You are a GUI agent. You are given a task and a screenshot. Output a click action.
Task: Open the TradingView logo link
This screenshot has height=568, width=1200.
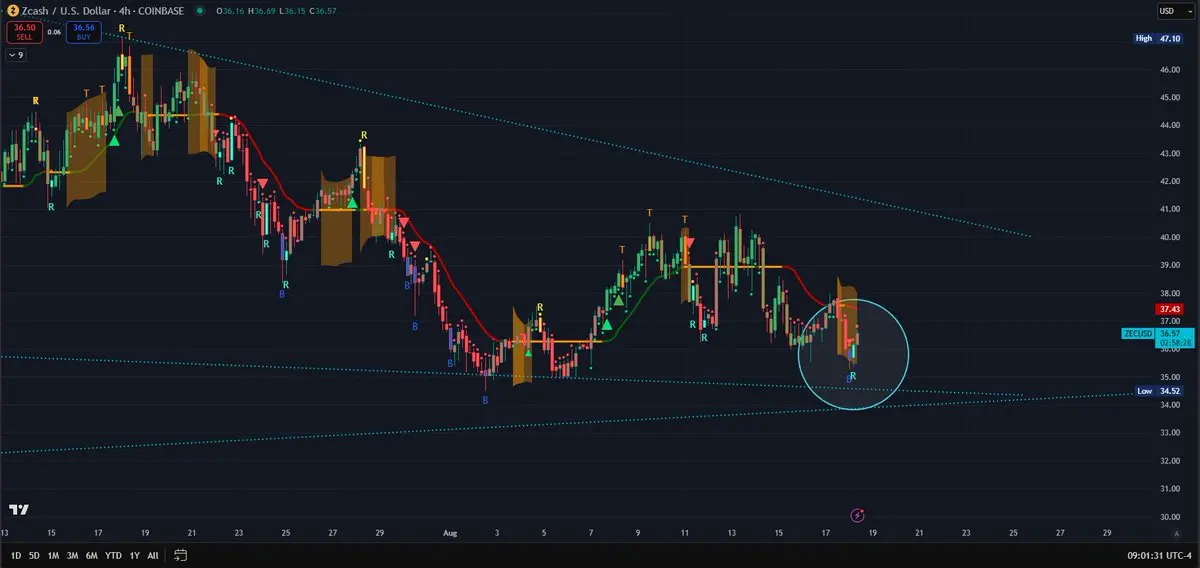click(x=18, y=510)
